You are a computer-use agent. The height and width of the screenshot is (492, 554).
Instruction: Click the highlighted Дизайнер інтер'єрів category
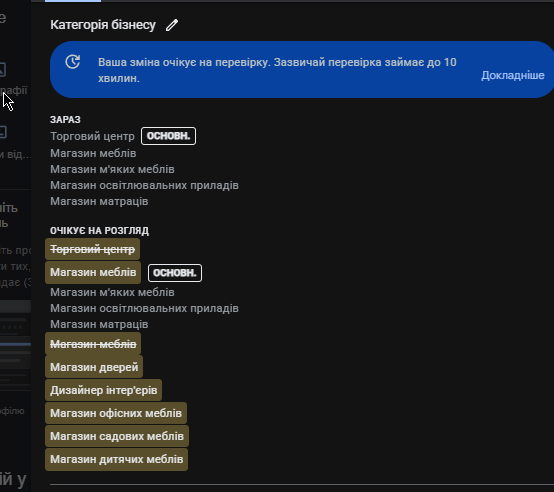click(x=104, y=390)
